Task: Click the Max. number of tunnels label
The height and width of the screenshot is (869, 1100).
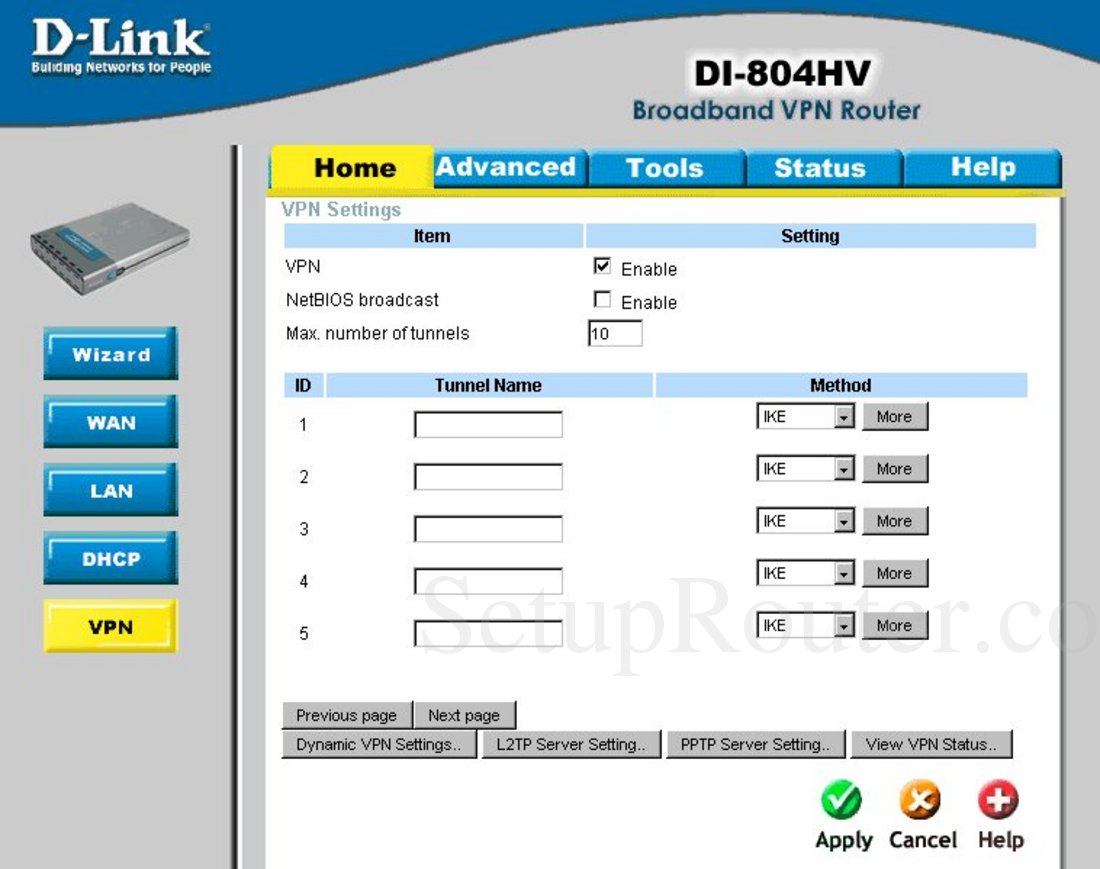Action: 377,333
